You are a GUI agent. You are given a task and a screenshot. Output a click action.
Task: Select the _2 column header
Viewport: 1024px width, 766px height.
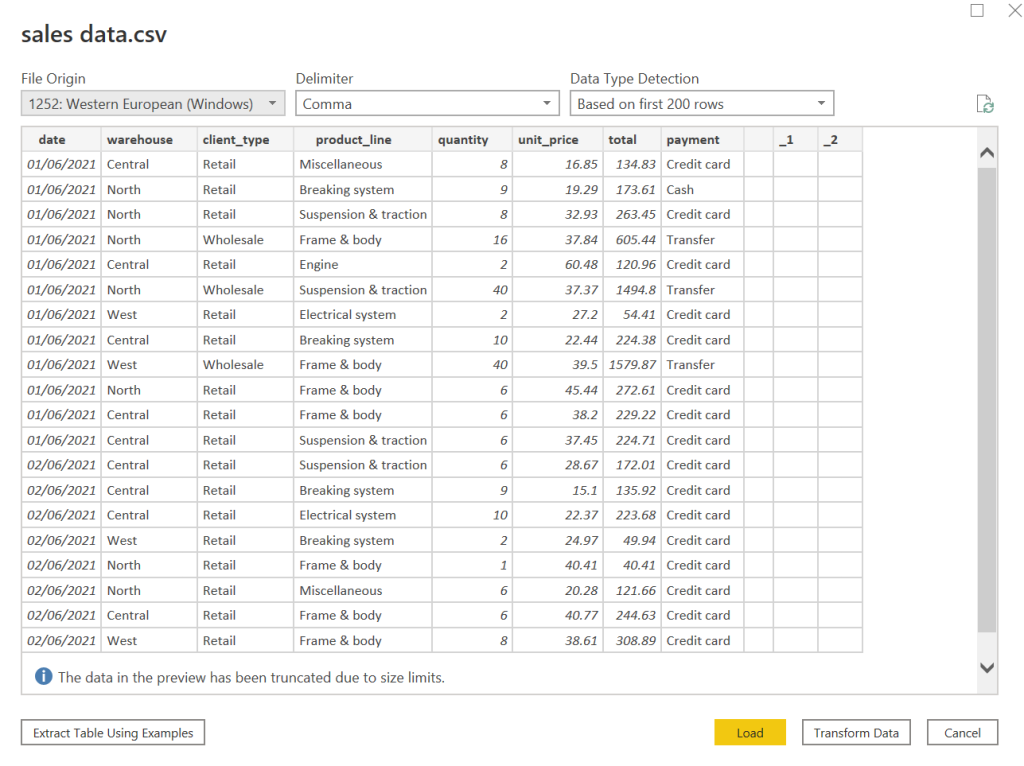coord(840,140)
